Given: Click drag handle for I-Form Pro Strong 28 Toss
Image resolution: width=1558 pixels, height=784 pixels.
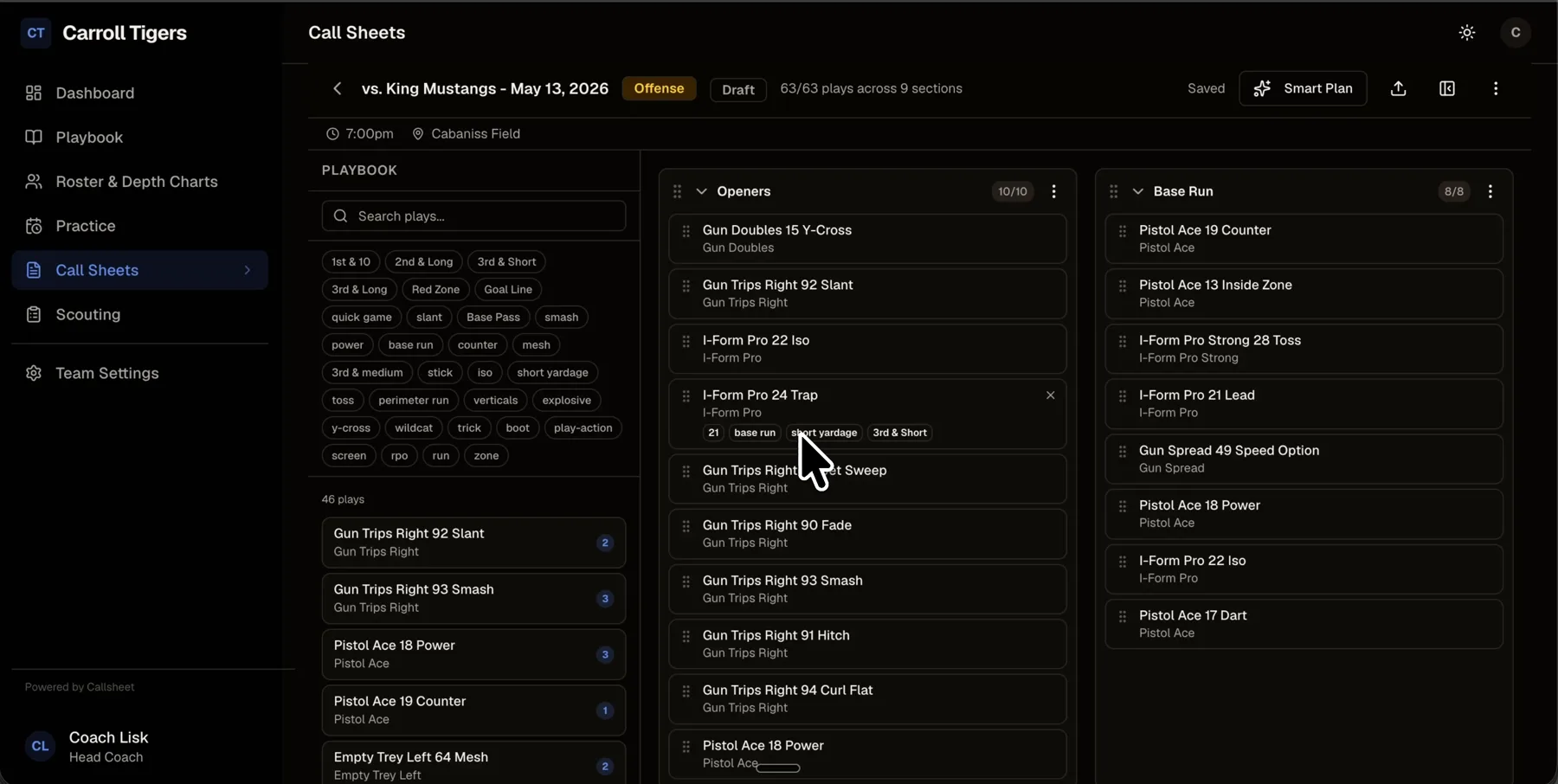Looking at the screenshot, I should [1123, 341].
